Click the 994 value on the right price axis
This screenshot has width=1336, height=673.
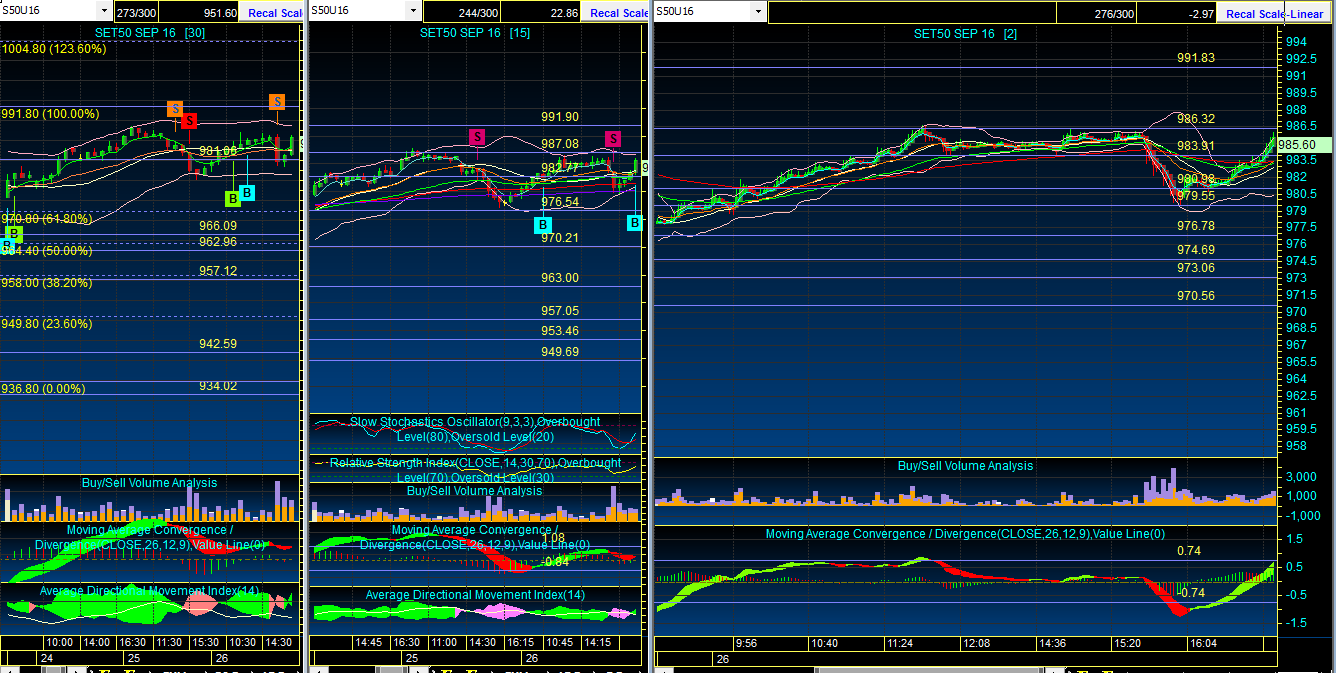[x=1297, y=42]
